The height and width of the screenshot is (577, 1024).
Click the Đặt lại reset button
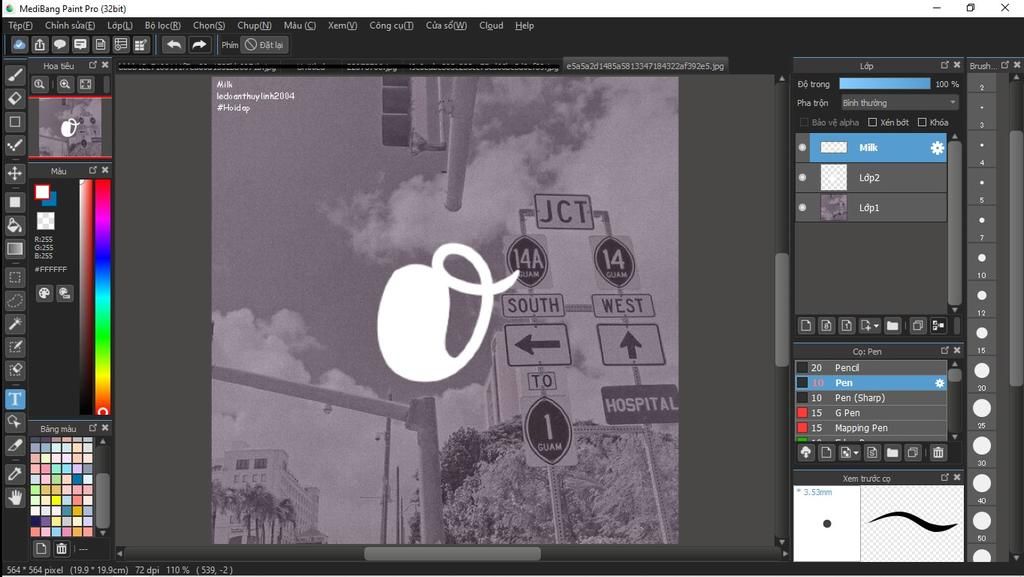[265, 45]
